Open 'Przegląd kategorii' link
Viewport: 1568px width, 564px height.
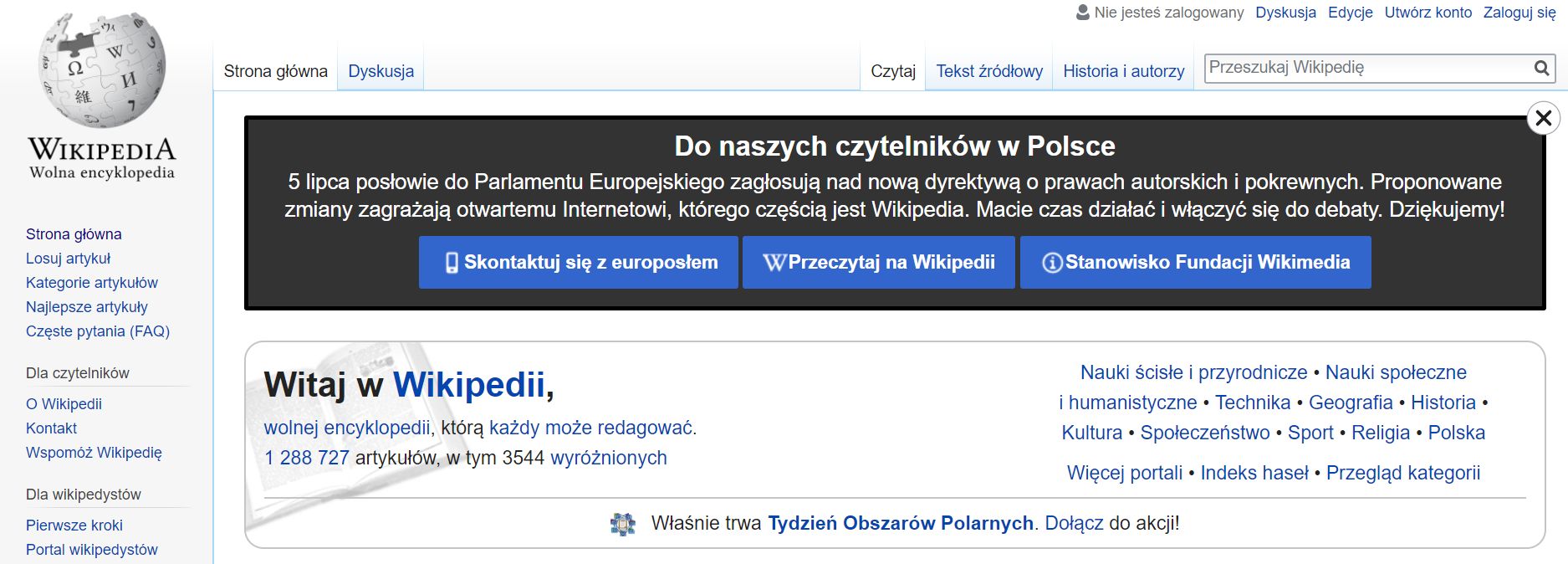1403,473
